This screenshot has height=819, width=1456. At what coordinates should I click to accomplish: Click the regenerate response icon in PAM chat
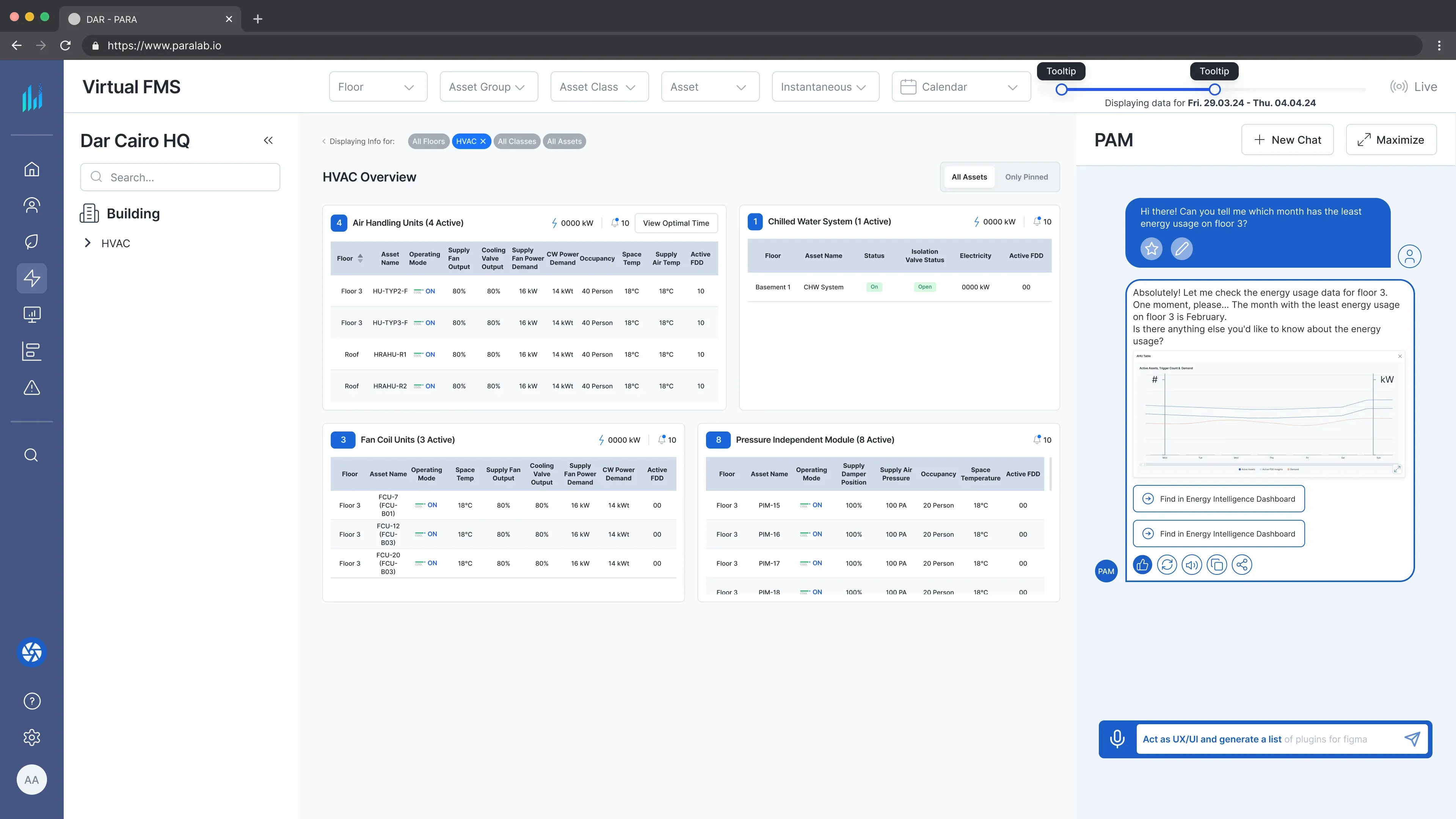[1167, 564]
